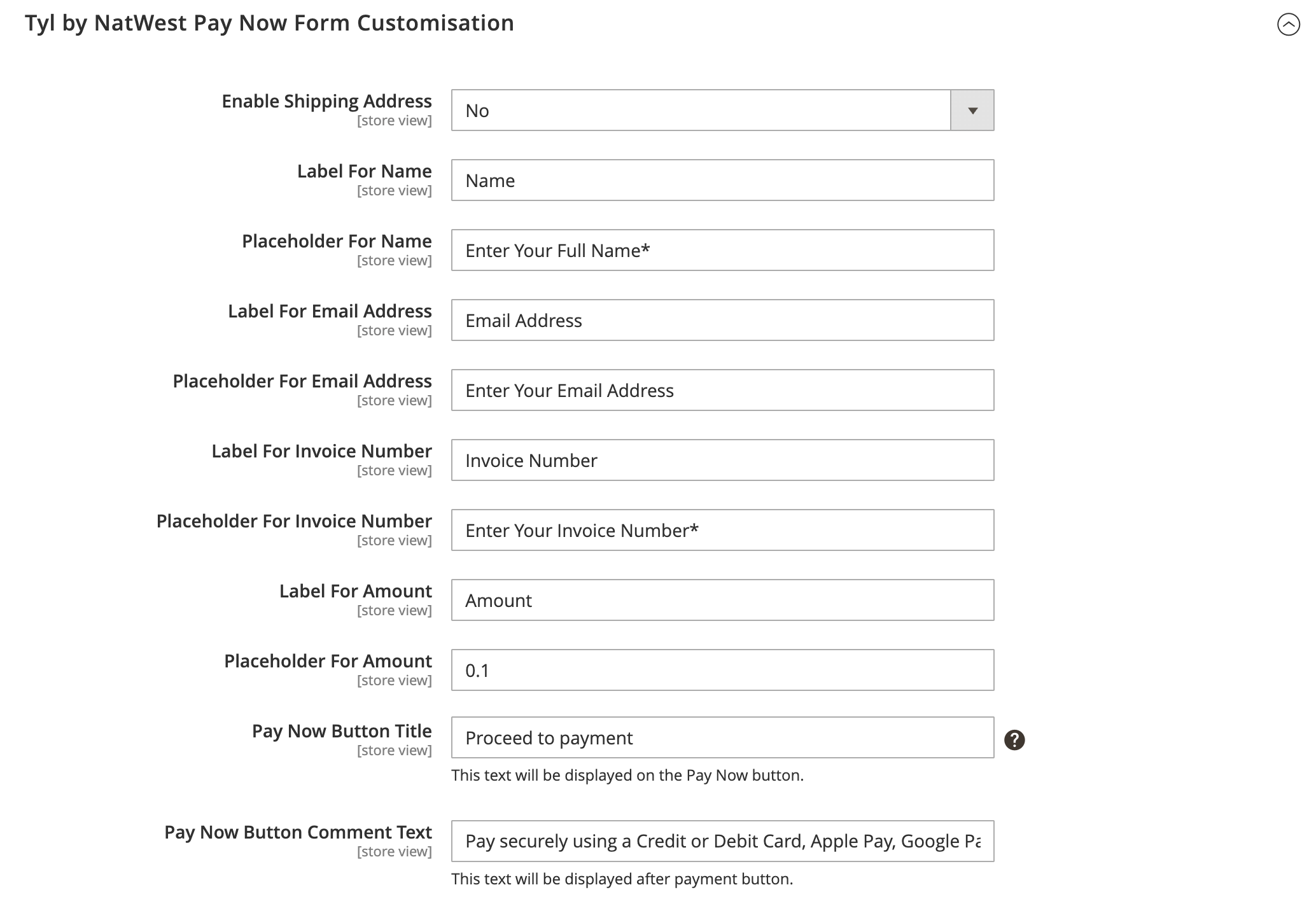Select the Label For Name input field
The width and height of the screenshot is (1316, 906).
[722, 180]
